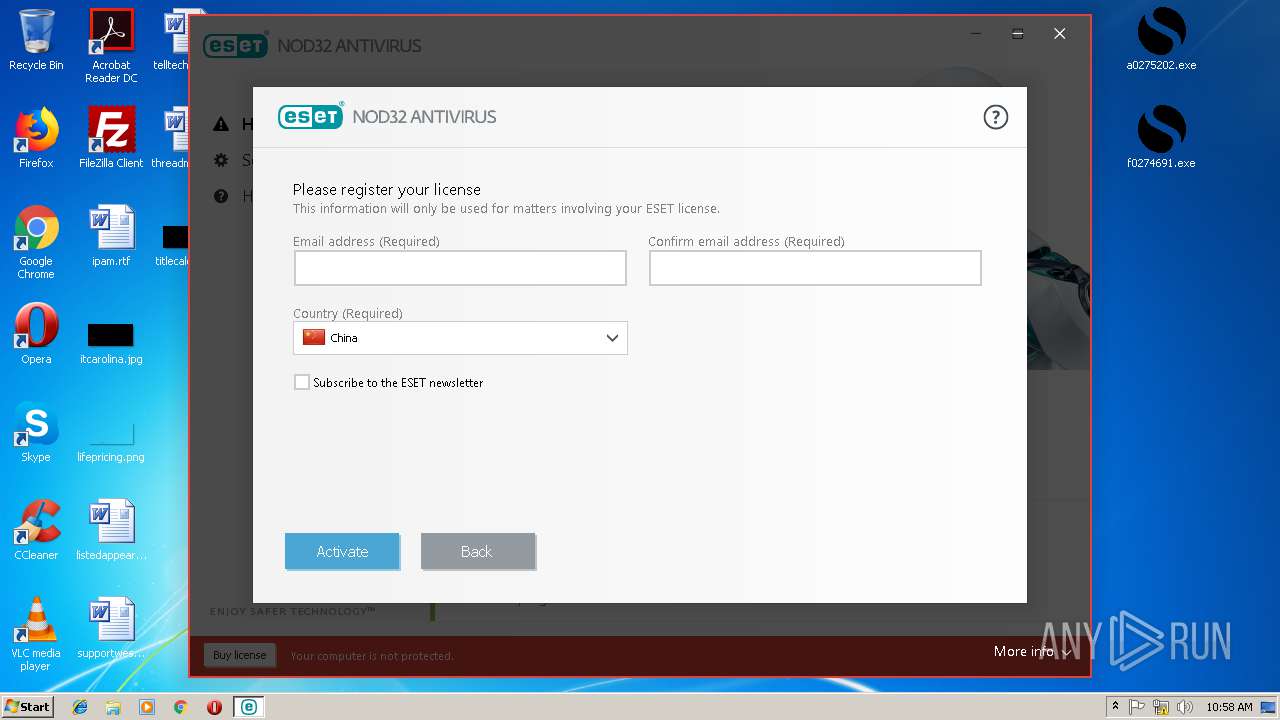Open volume speaker tray icon
This screenshot has width=1280, height=720.
click(1185, 707)
